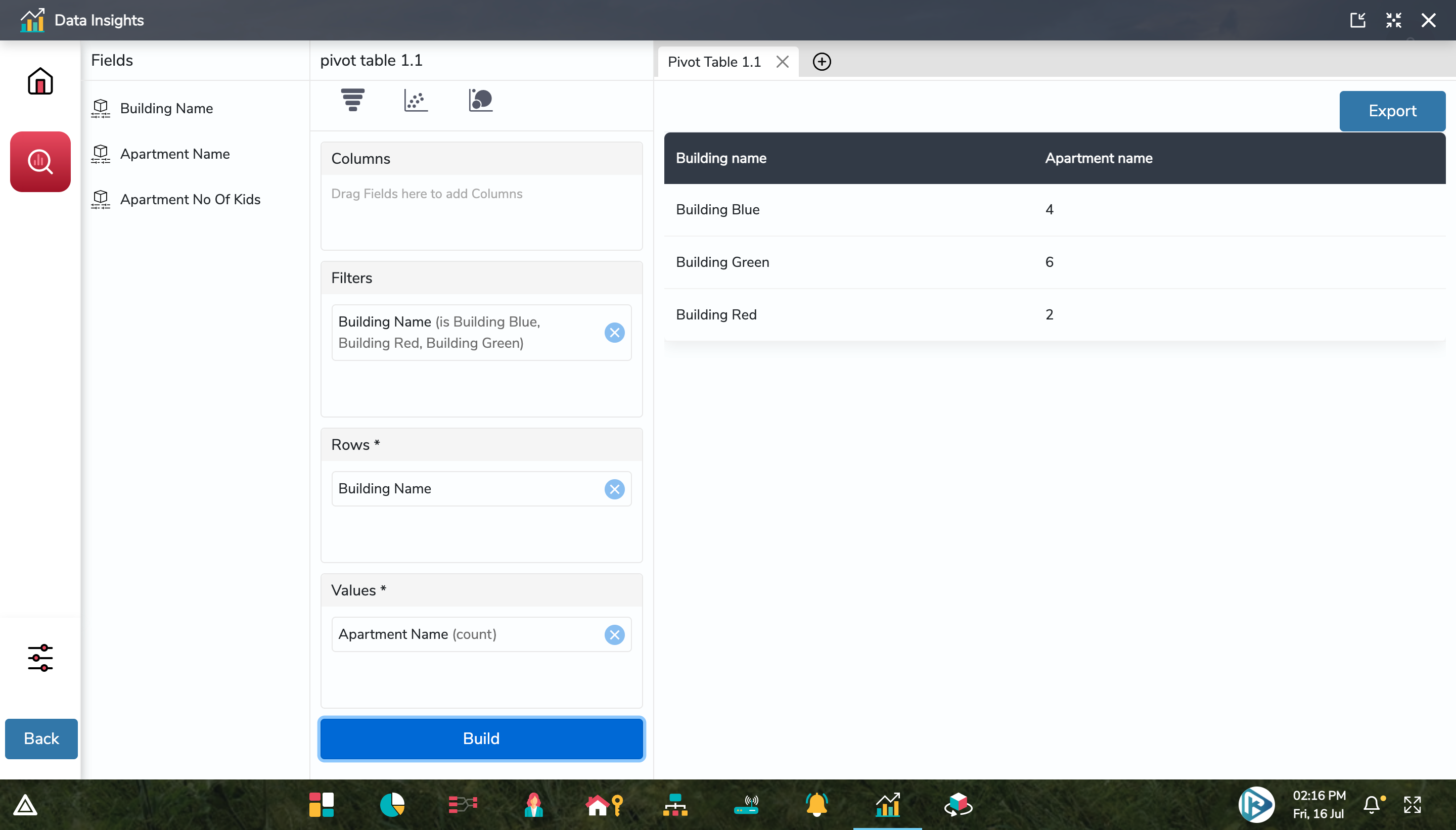
Task: Export the pivot table
Action: [1392, 111]
